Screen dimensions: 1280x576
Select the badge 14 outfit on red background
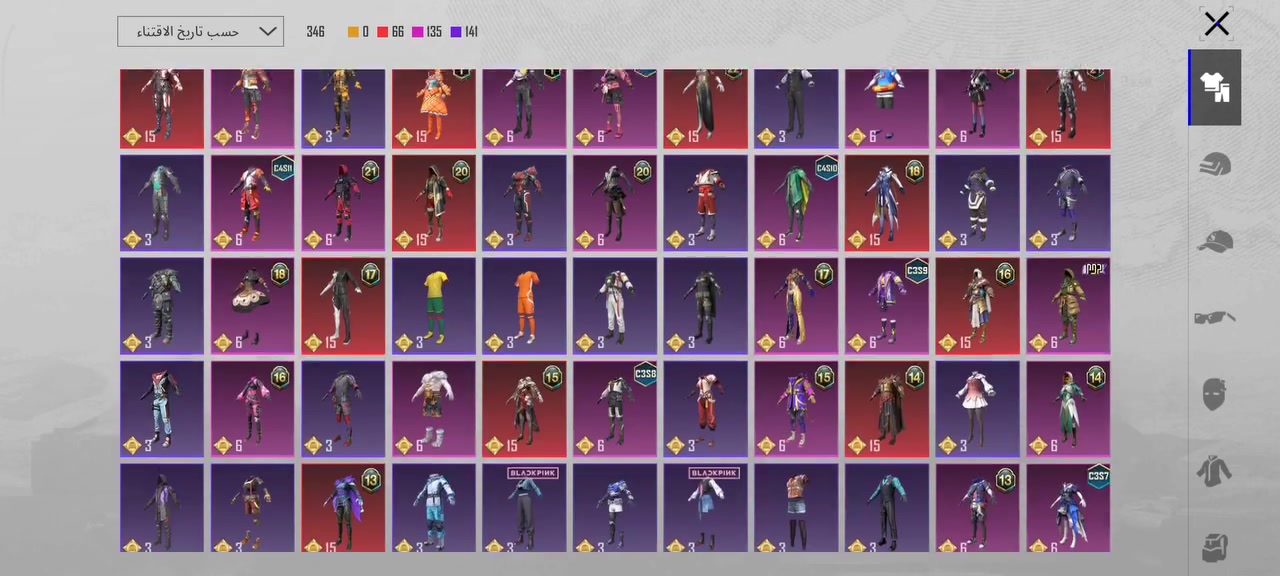tap(887, 409)
